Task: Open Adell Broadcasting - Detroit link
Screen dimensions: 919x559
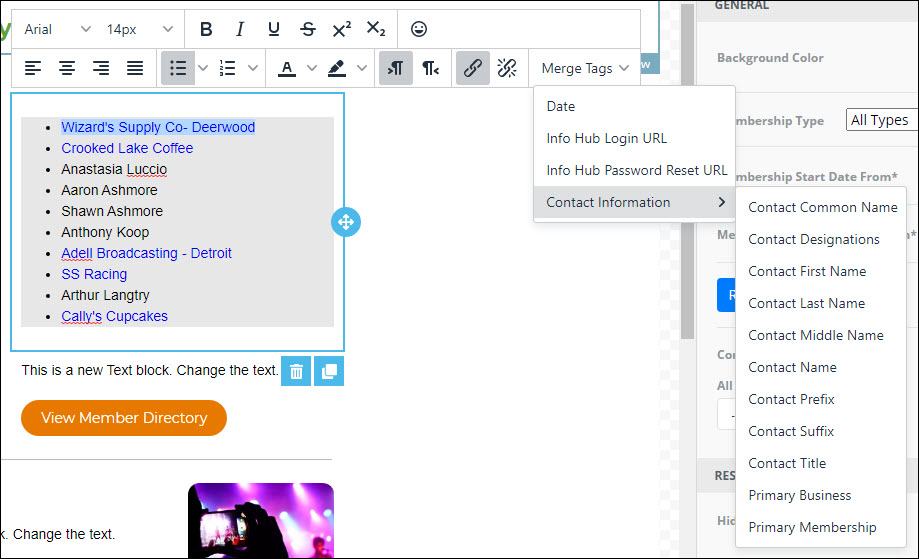Action: [147, 253]
